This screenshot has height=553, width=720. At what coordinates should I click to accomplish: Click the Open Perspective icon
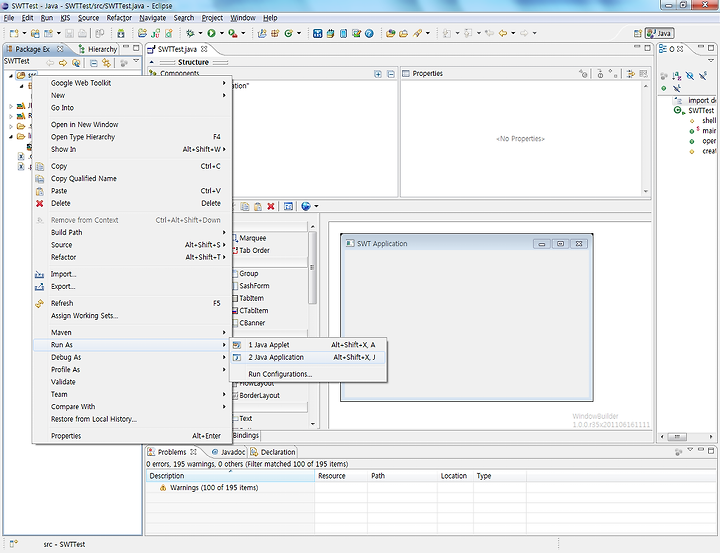(638, 33)
